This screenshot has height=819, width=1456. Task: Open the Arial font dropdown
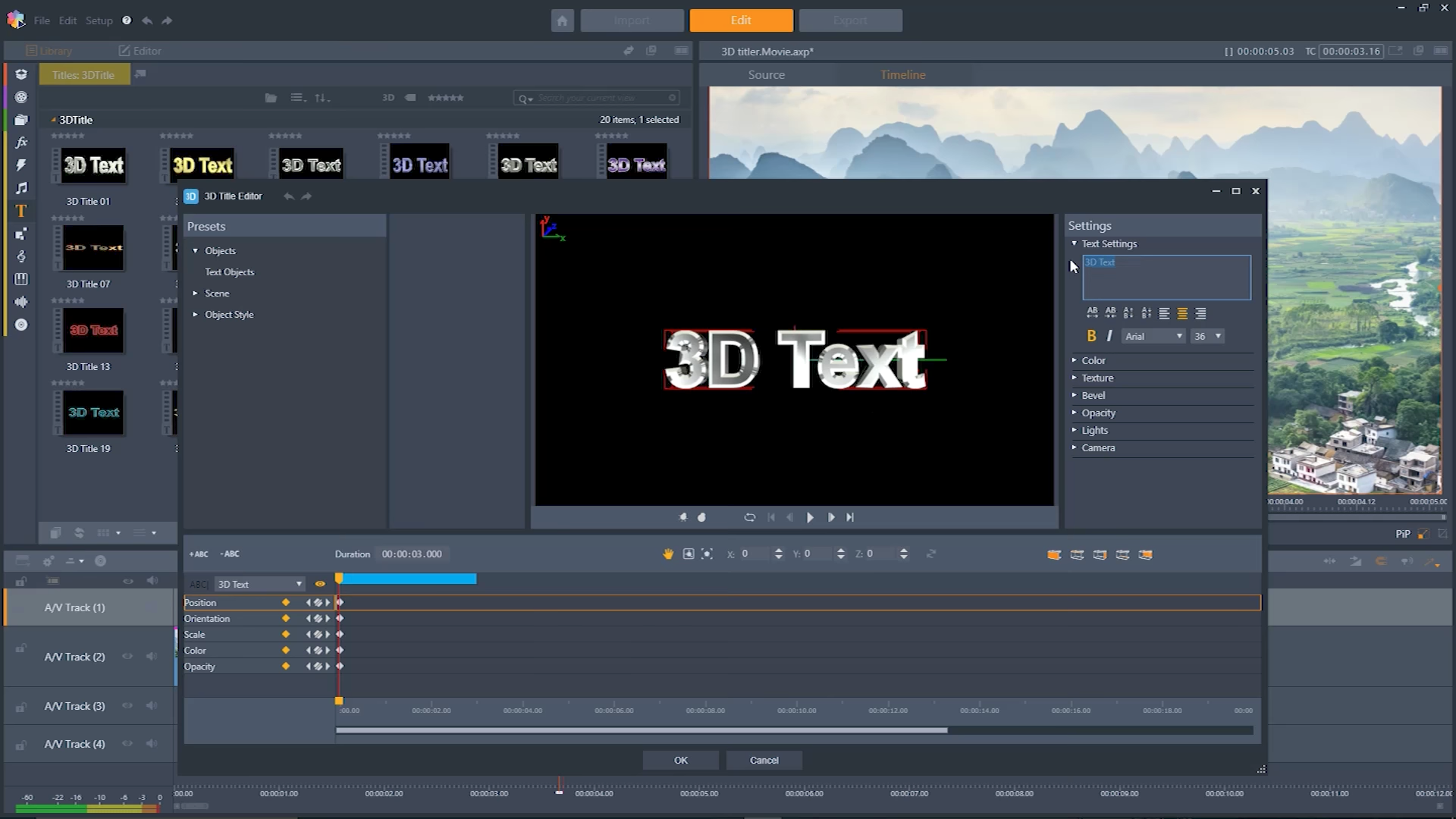(x=1153, y=336)
